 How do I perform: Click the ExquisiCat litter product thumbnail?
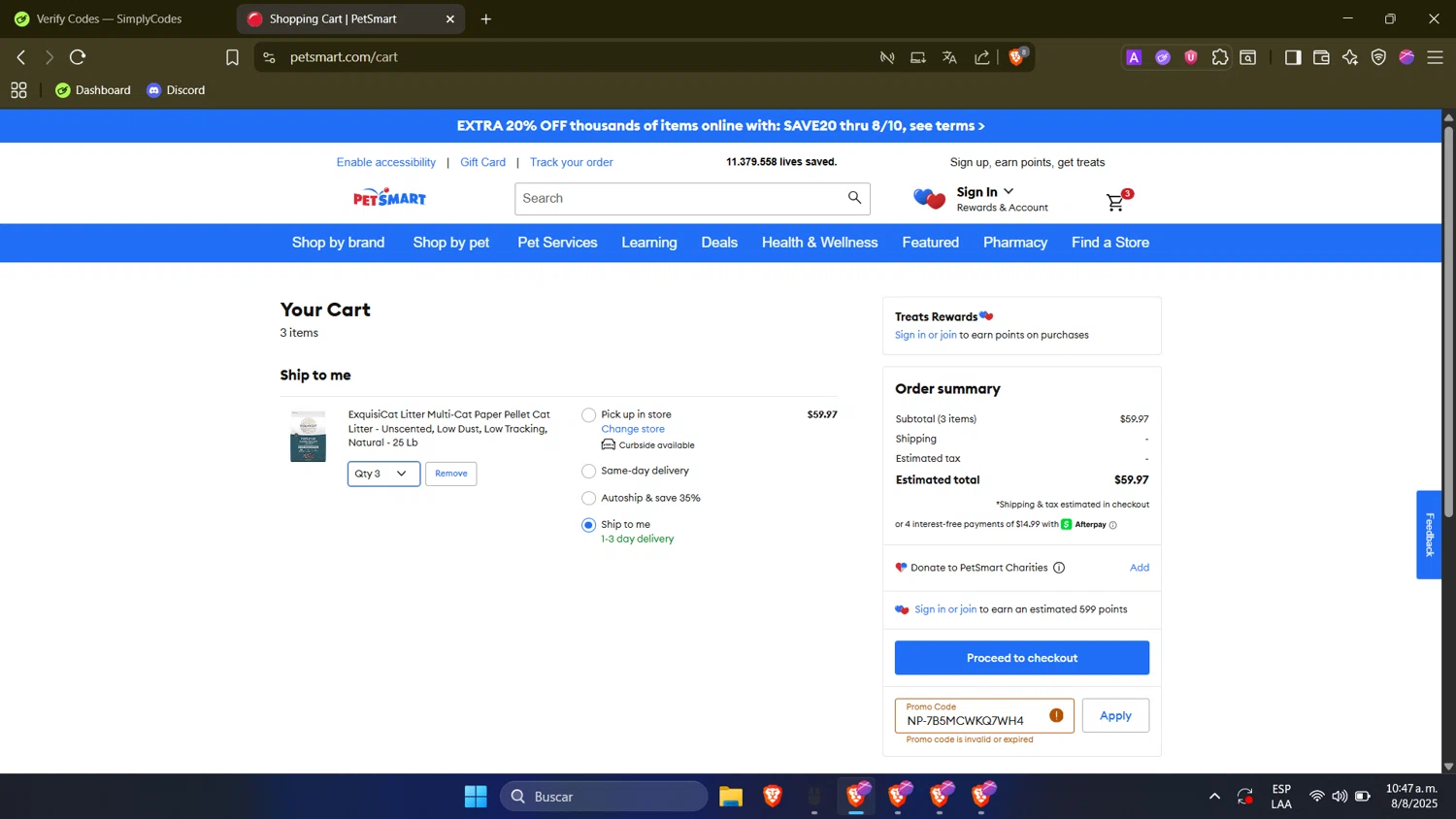308,436
